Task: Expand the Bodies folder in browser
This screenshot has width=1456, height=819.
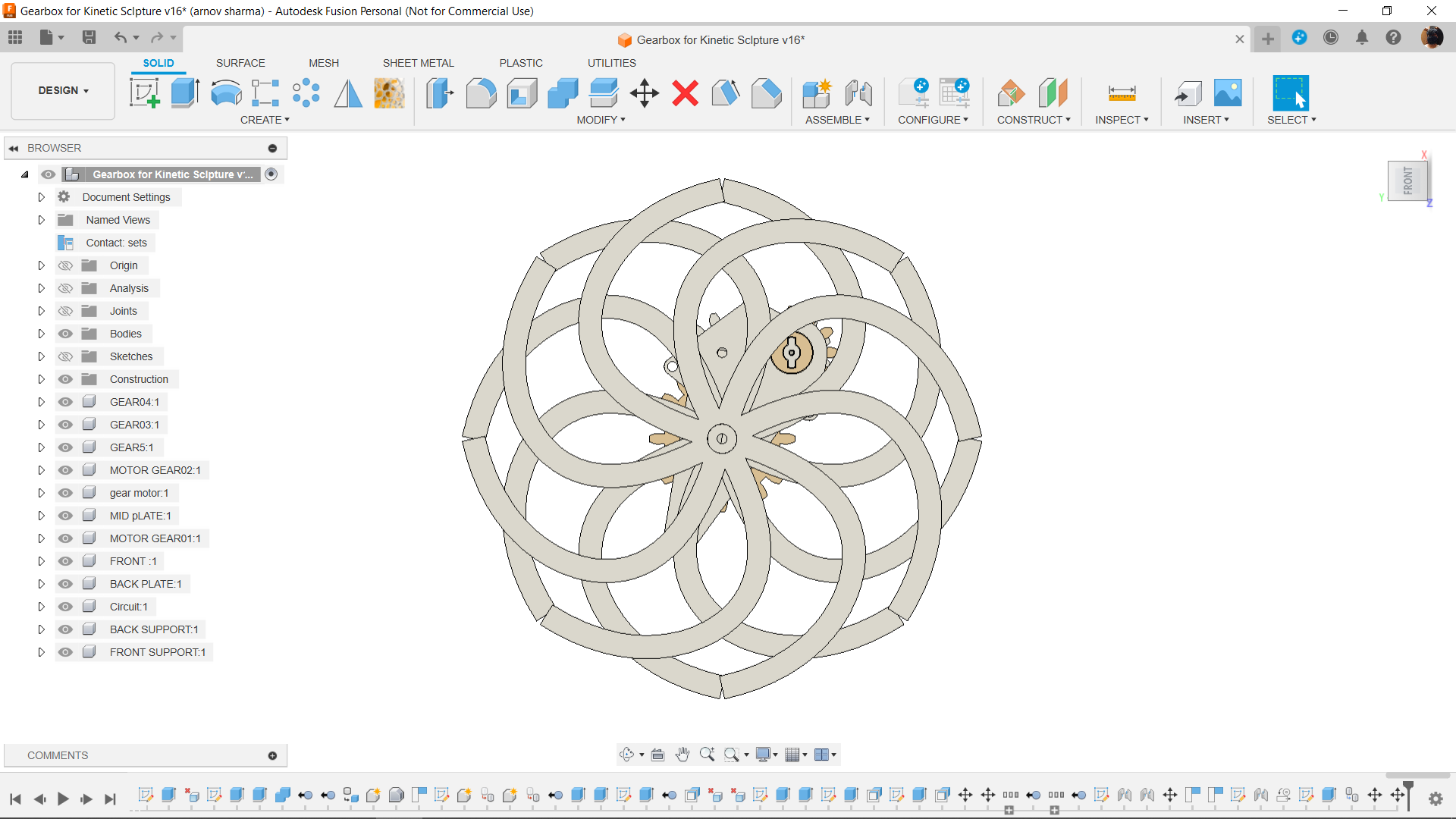Action: [41, 333]
